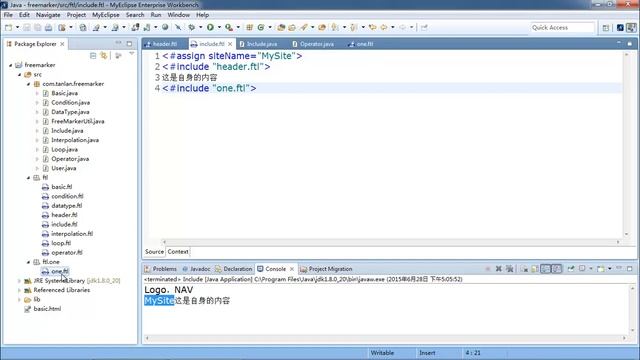This screenshot has height=360, width=640.
Task: Click Open Console icon
Action: pos(600,269)
